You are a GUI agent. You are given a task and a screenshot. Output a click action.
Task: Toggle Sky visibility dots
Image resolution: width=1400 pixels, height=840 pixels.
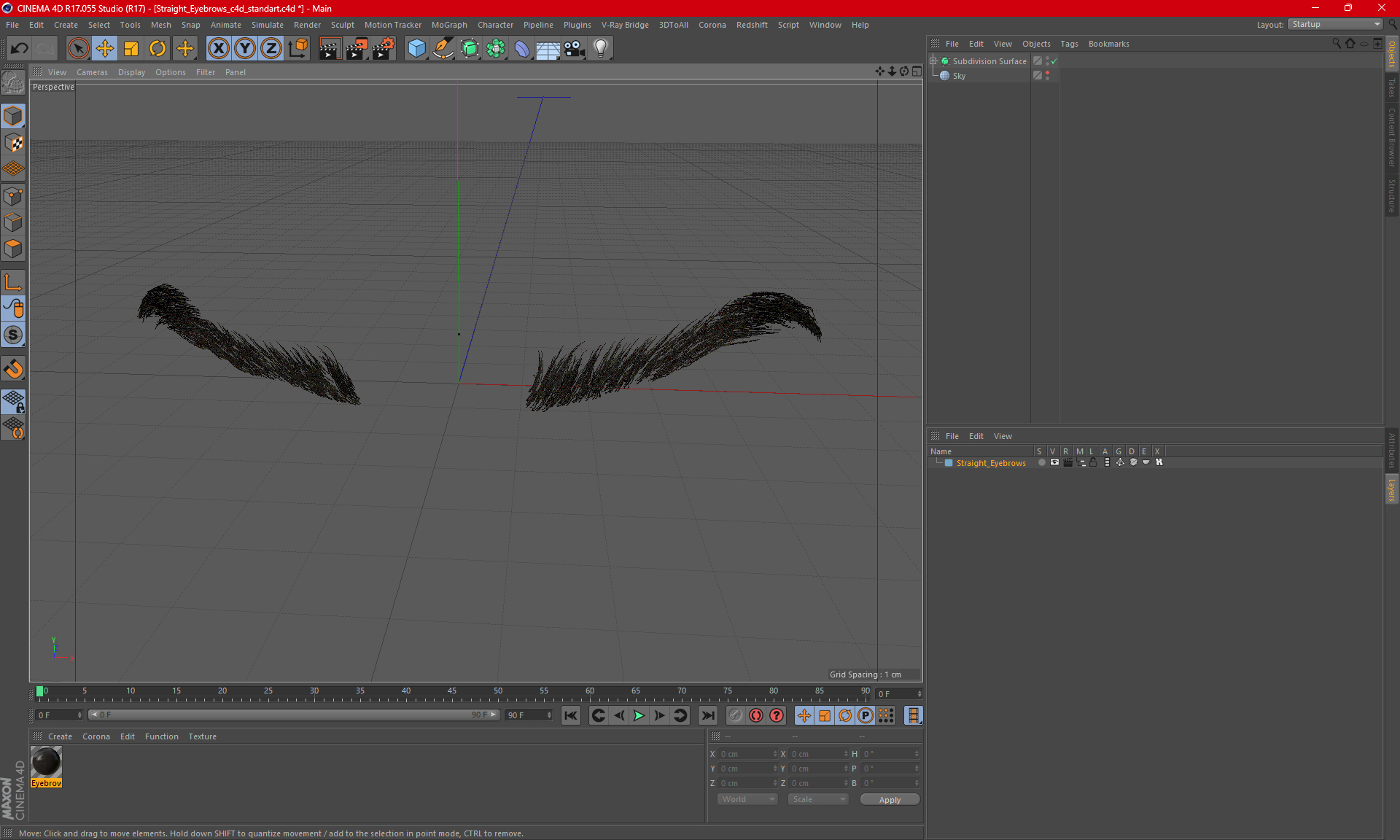coord(1048,75)
